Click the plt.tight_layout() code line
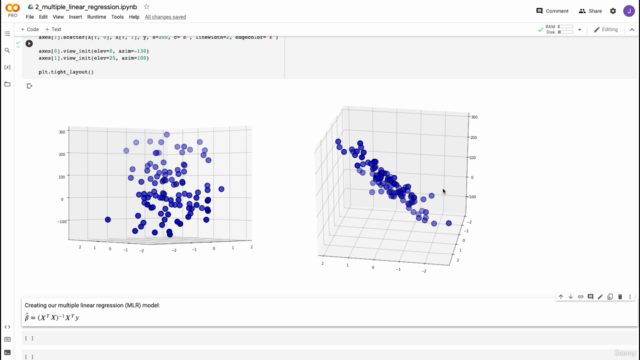The image size is (640, 360). point(66,72)
